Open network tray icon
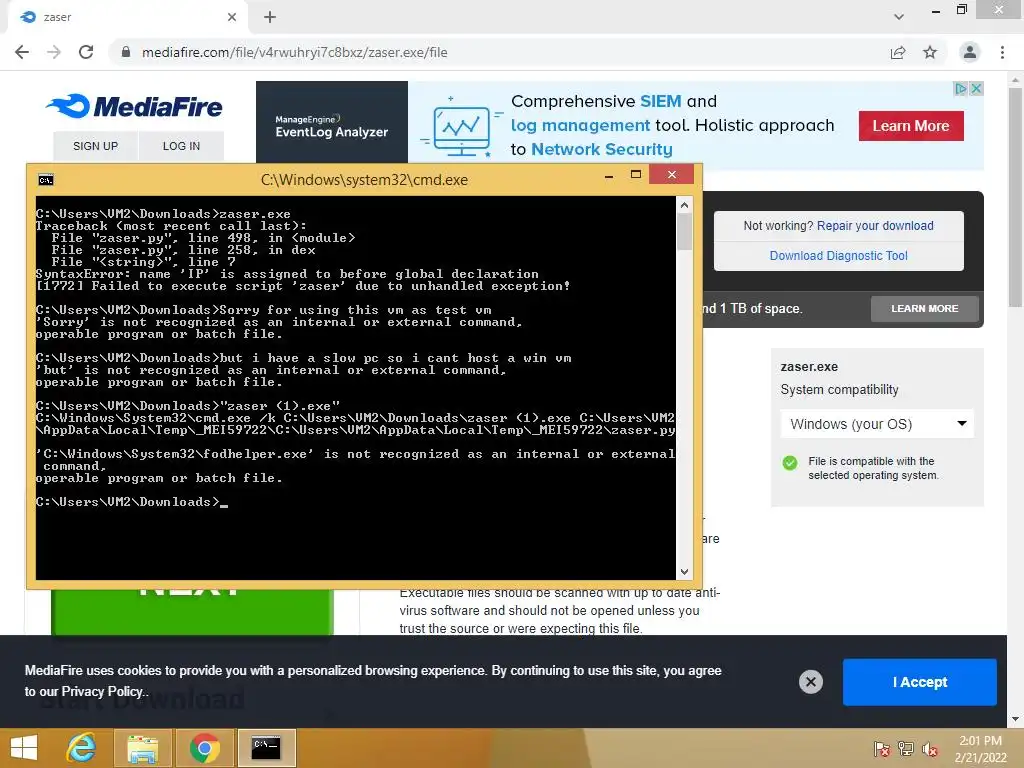The image size is (1024, 768). point(906,748)
